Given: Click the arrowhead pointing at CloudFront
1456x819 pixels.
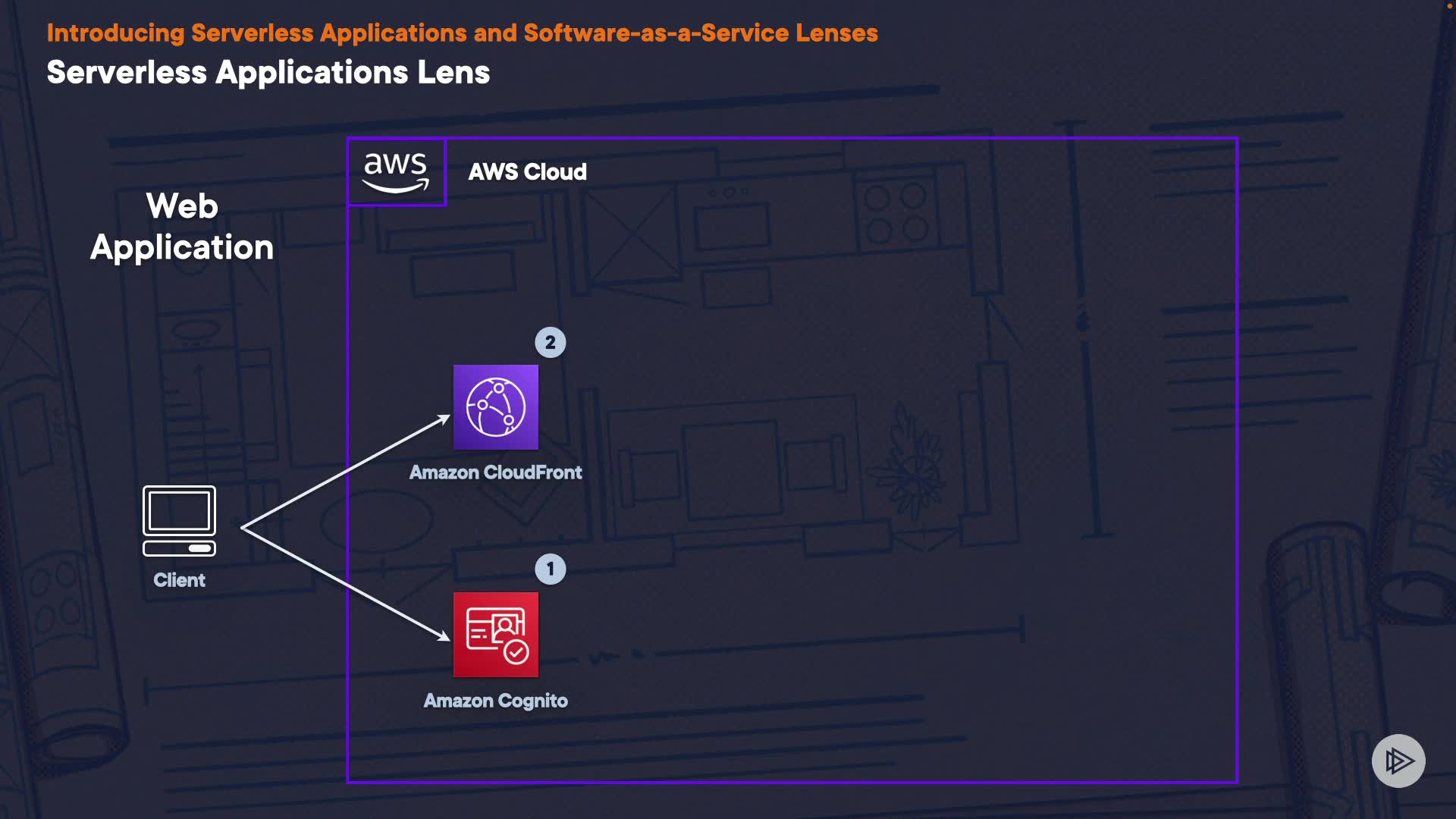Looking at the screenshot, I should (x=444, y=419).
